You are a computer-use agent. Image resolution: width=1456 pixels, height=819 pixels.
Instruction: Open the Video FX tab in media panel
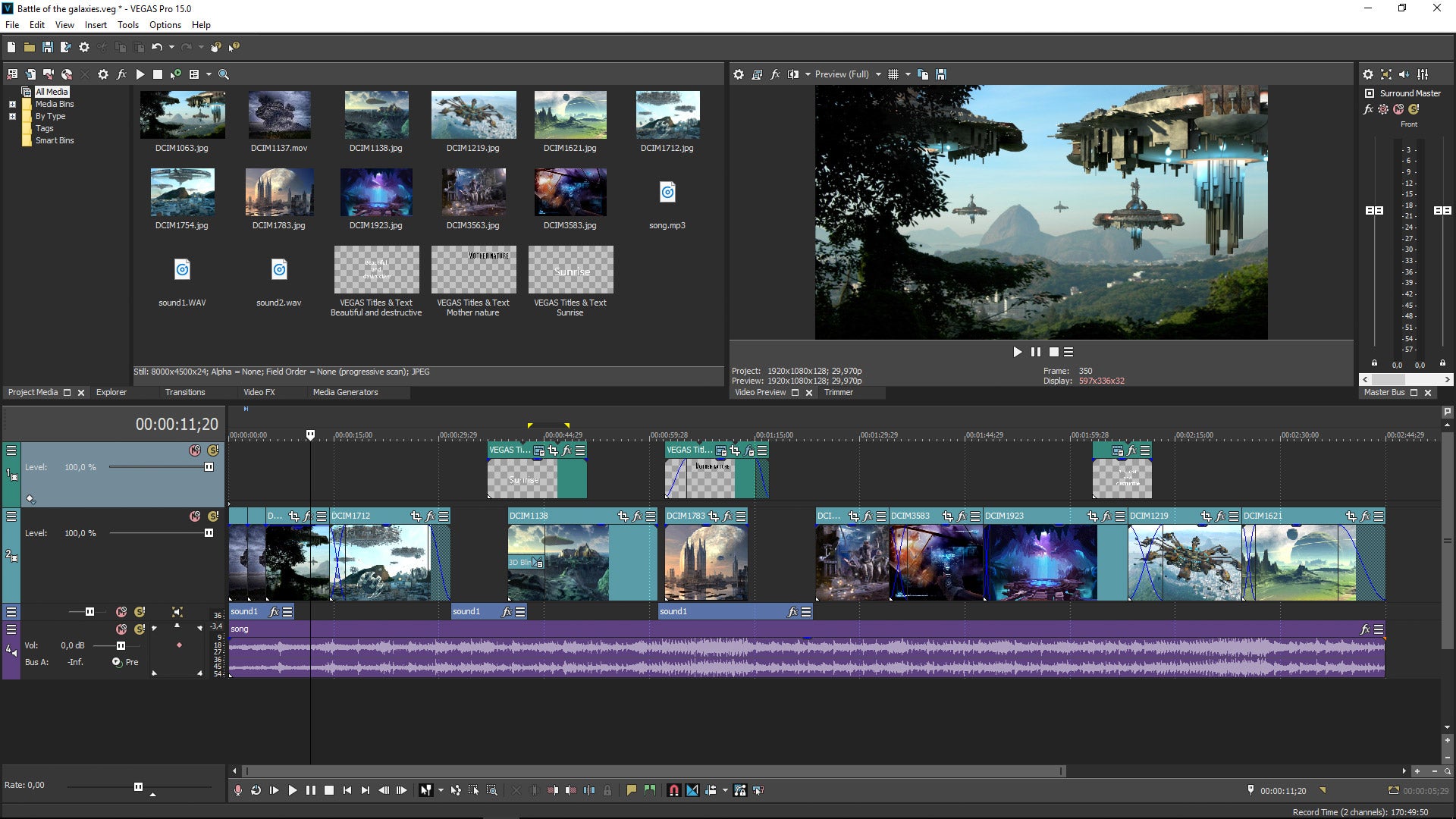click(259, 392)
